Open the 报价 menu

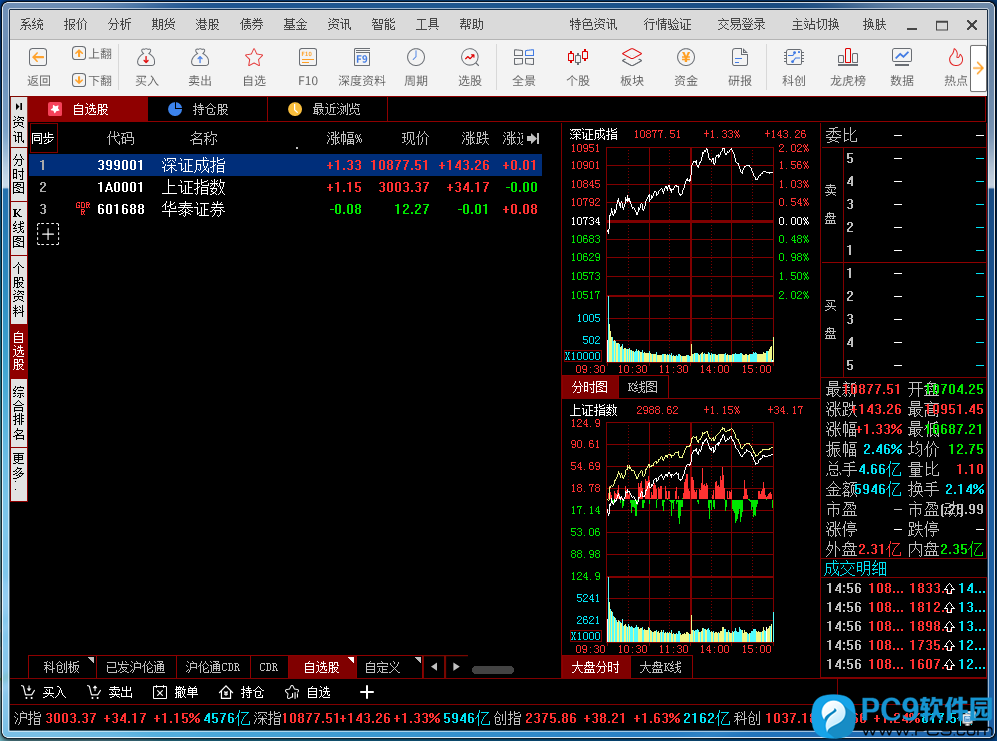click(x=76, y=24)
